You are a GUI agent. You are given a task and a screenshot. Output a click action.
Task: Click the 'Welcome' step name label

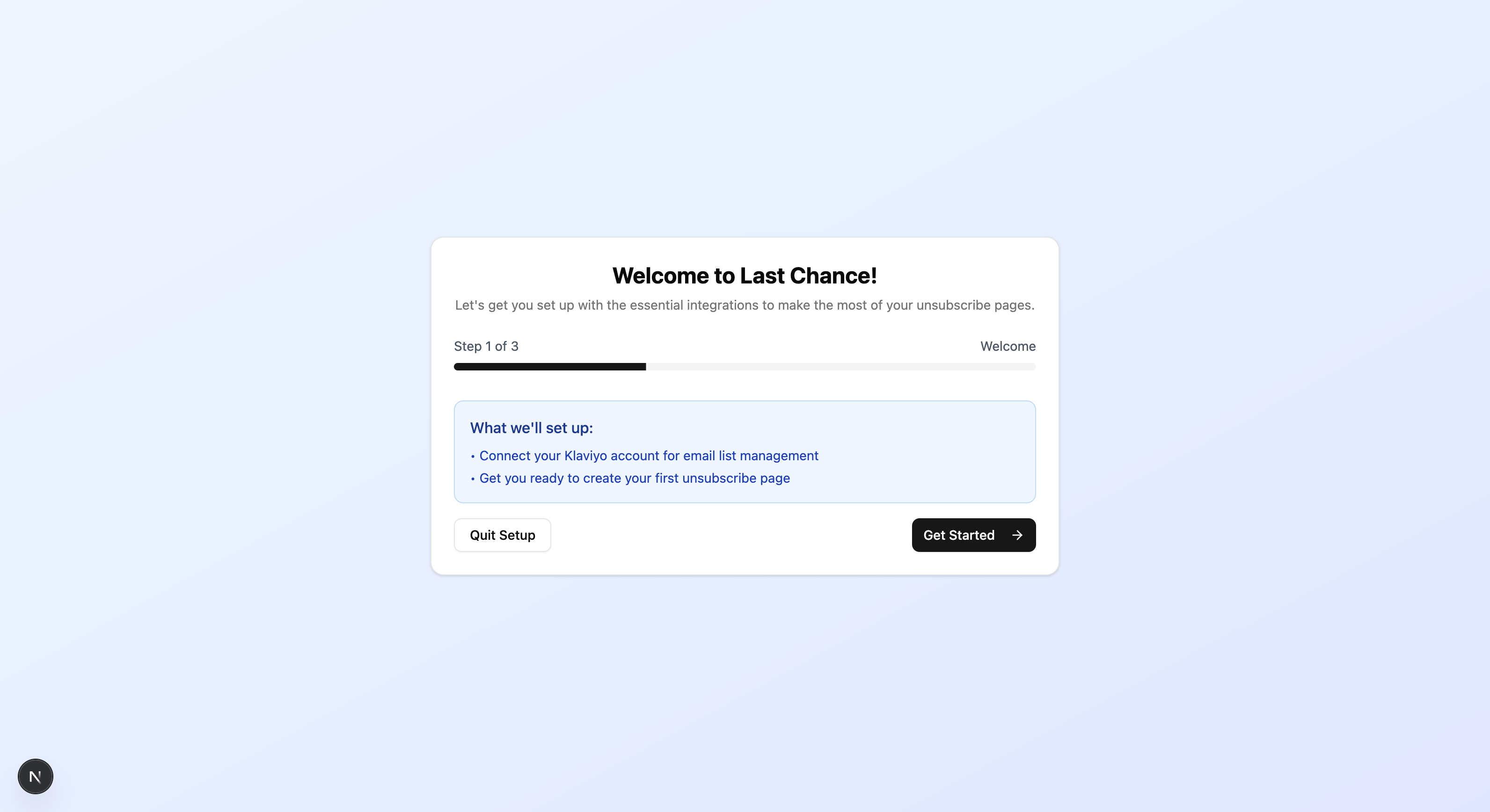coord(1008,346)
